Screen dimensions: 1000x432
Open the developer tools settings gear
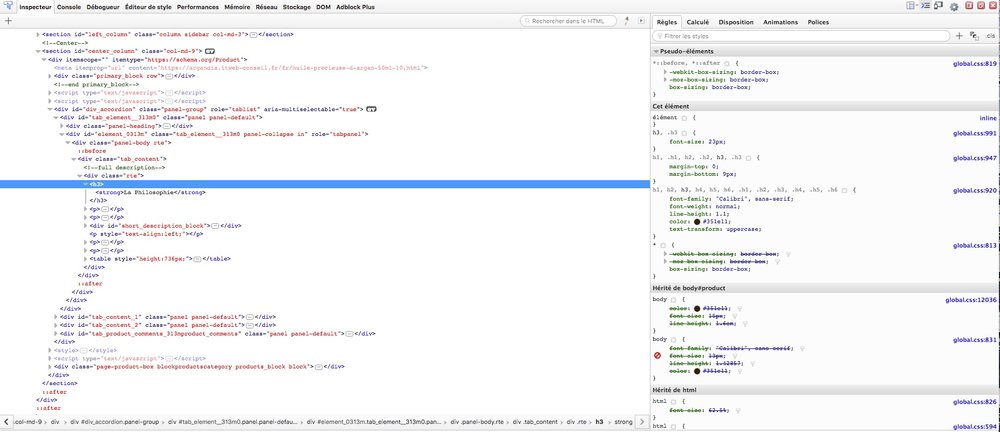coord(954,7)
